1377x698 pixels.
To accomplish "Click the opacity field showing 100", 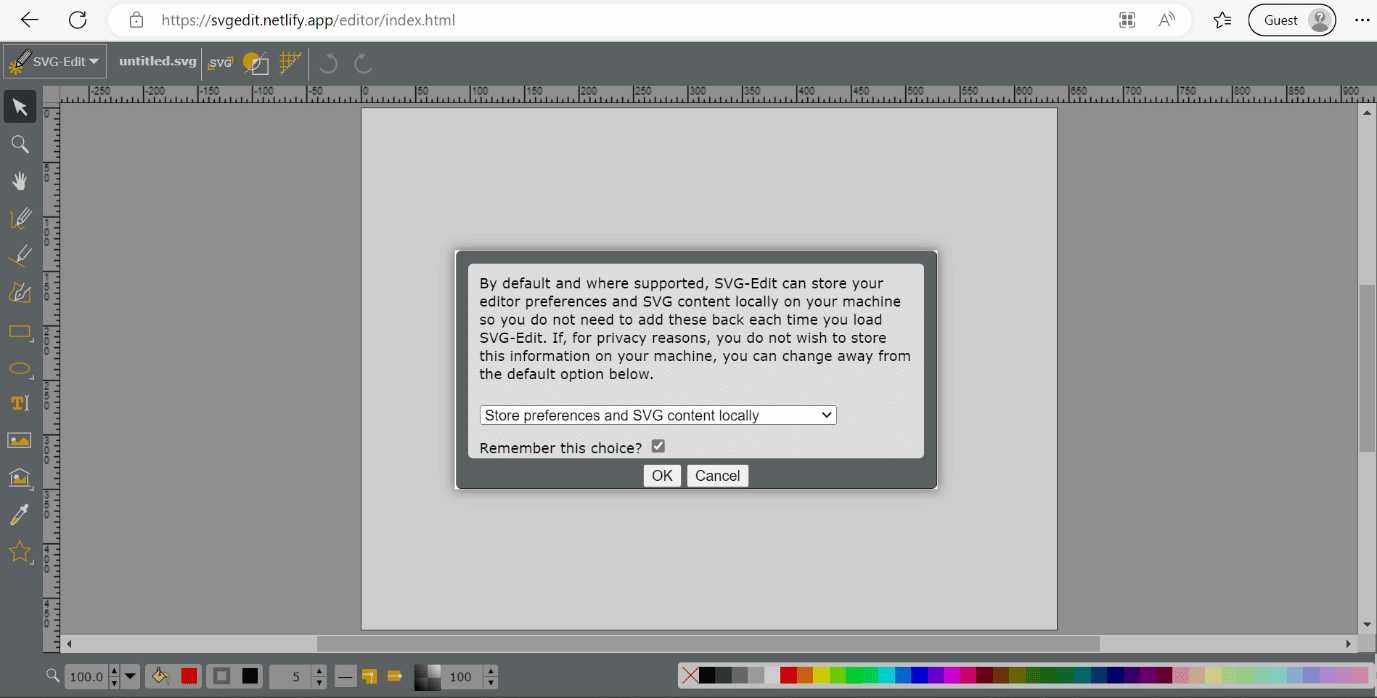I will (461, 676).
